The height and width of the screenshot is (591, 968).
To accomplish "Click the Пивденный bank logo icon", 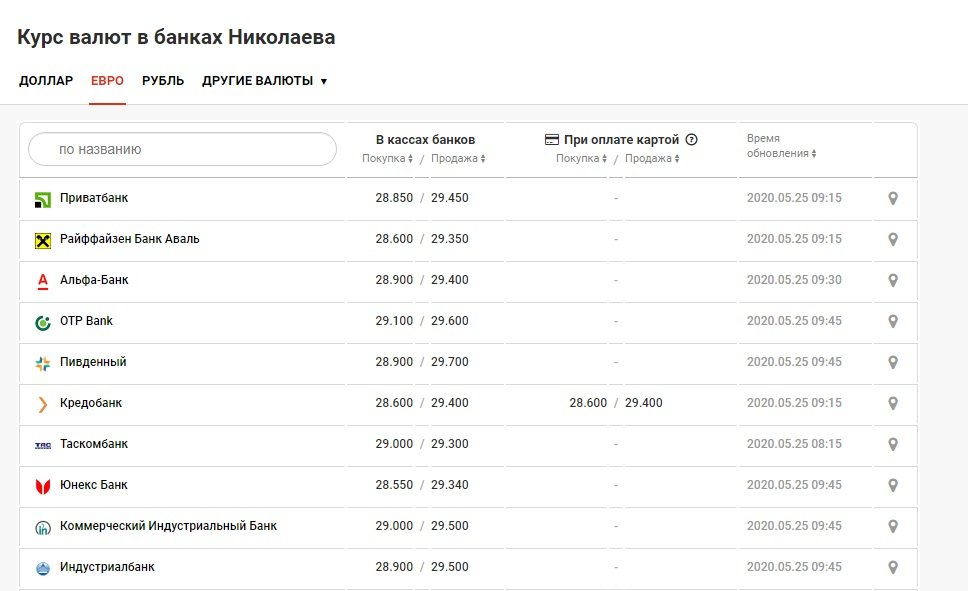I will 43,363.
